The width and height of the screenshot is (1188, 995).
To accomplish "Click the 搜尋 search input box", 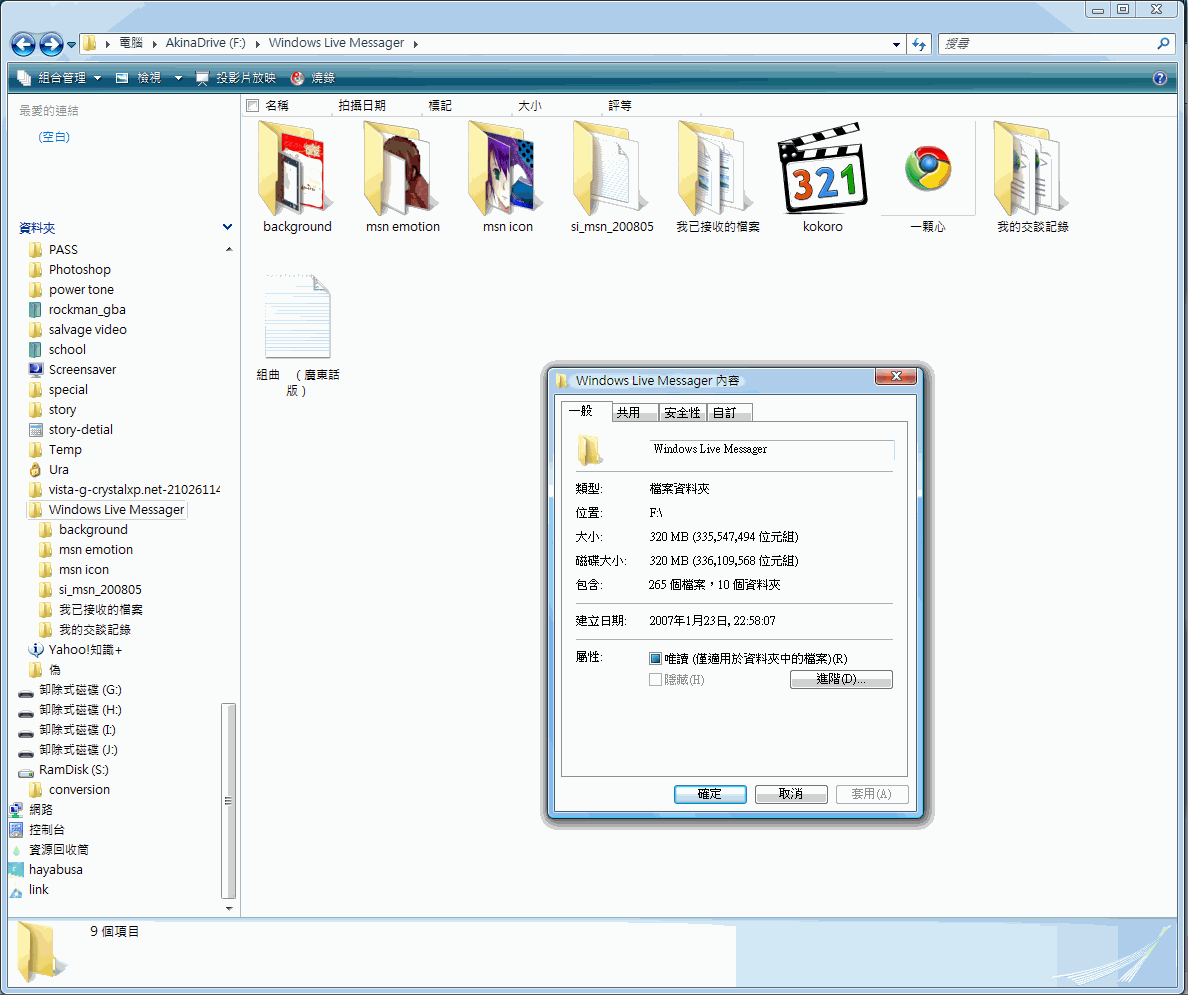I will click(x=1046, y=44).
